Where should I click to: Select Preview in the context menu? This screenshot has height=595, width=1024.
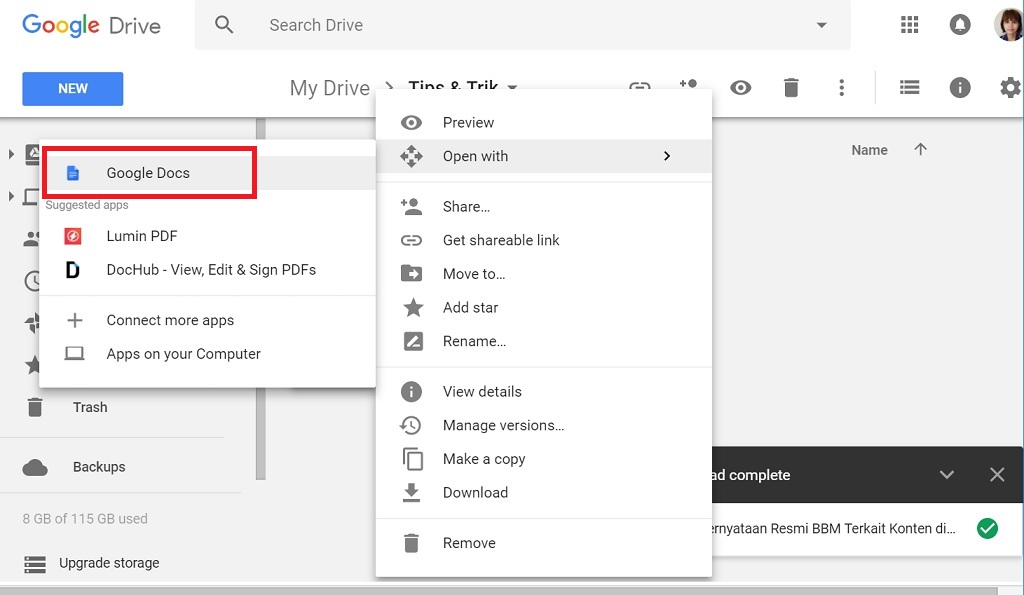[543, 123]
